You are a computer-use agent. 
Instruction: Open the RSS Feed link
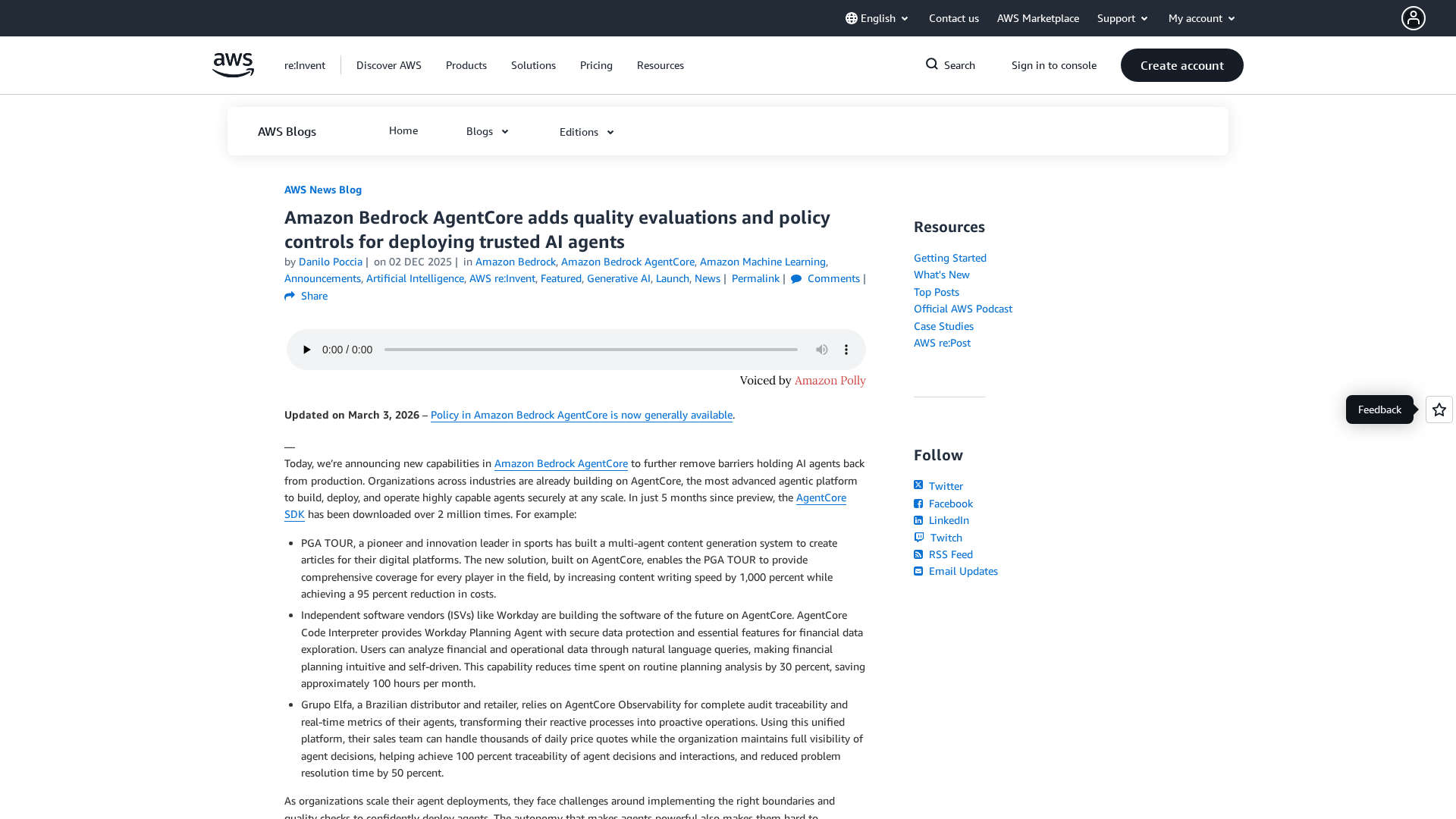point(950,554)
